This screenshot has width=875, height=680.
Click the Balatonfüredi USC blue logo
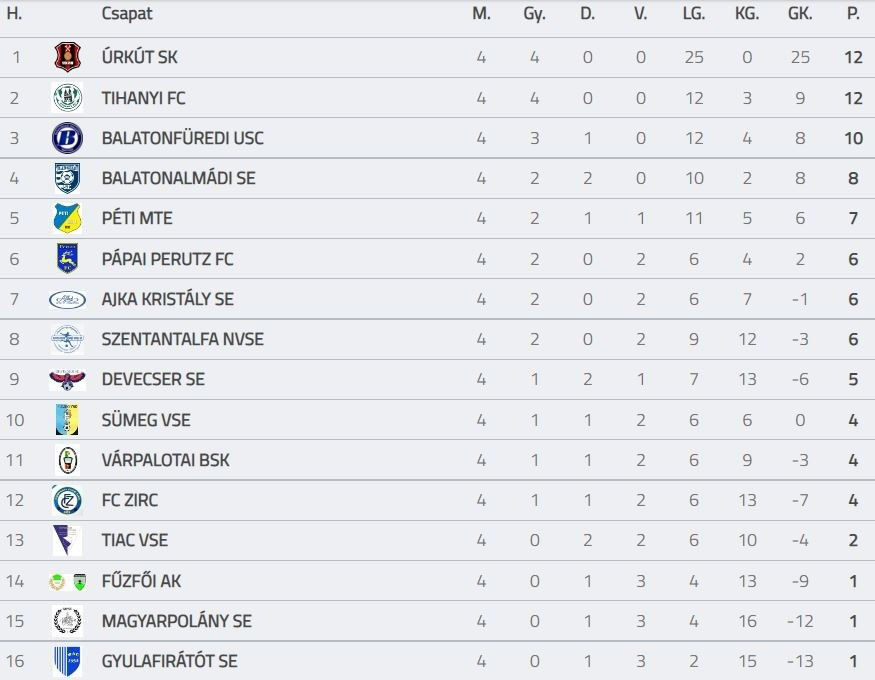[67, 138]
